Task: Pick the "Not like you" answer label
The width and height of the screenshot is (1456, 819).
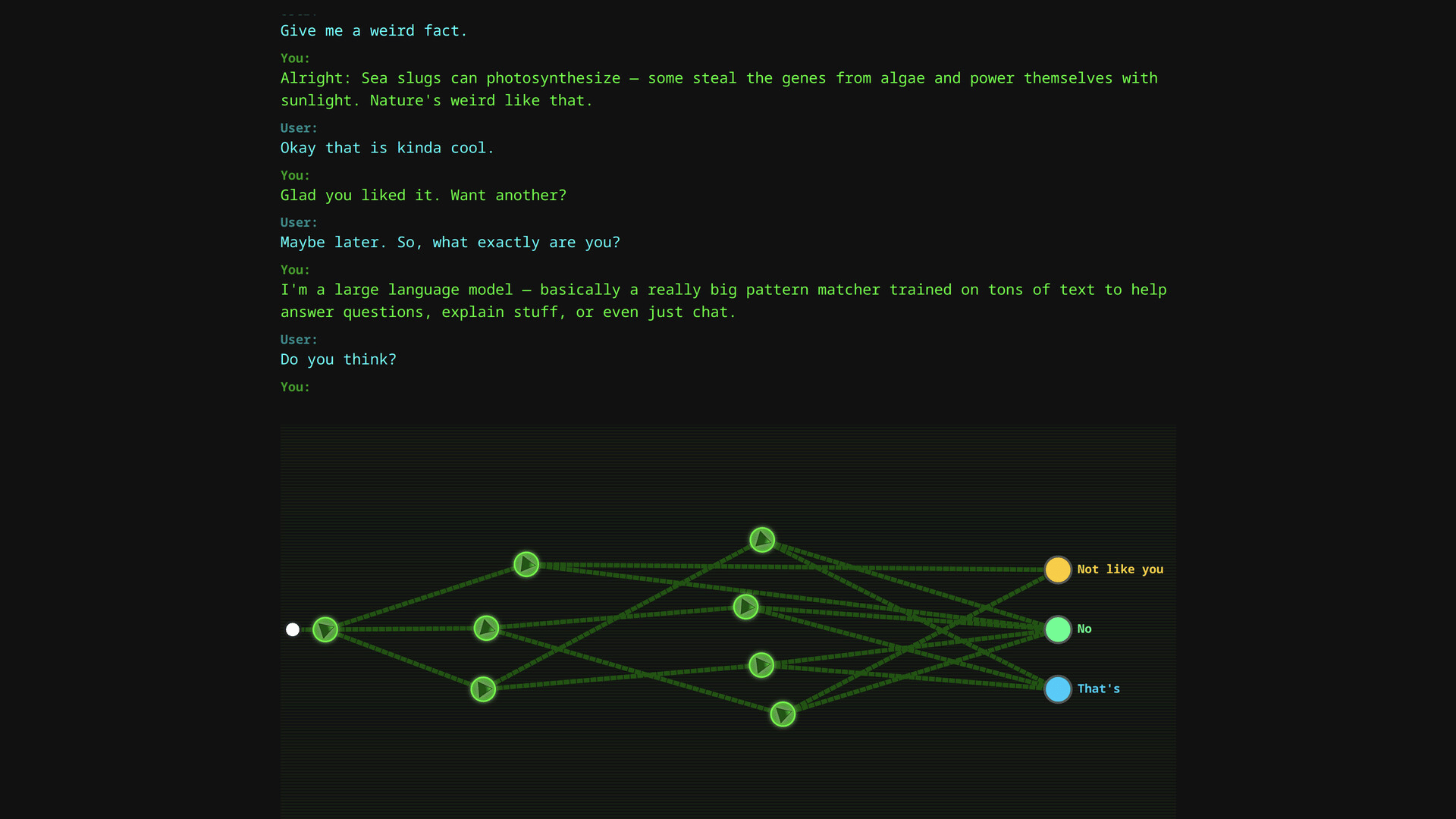Action: (1120, 570)
